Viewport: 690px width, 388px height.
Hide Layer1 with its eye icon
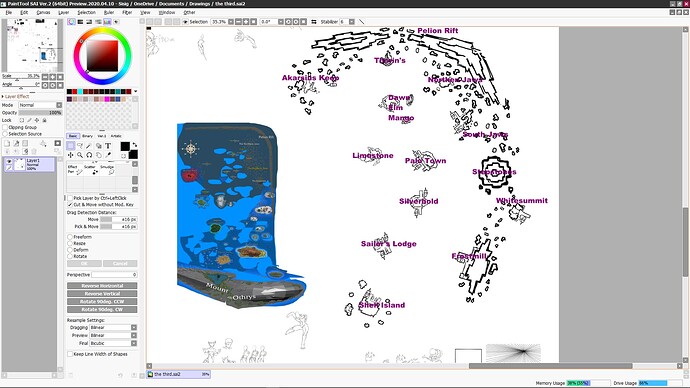click(9, 161)
